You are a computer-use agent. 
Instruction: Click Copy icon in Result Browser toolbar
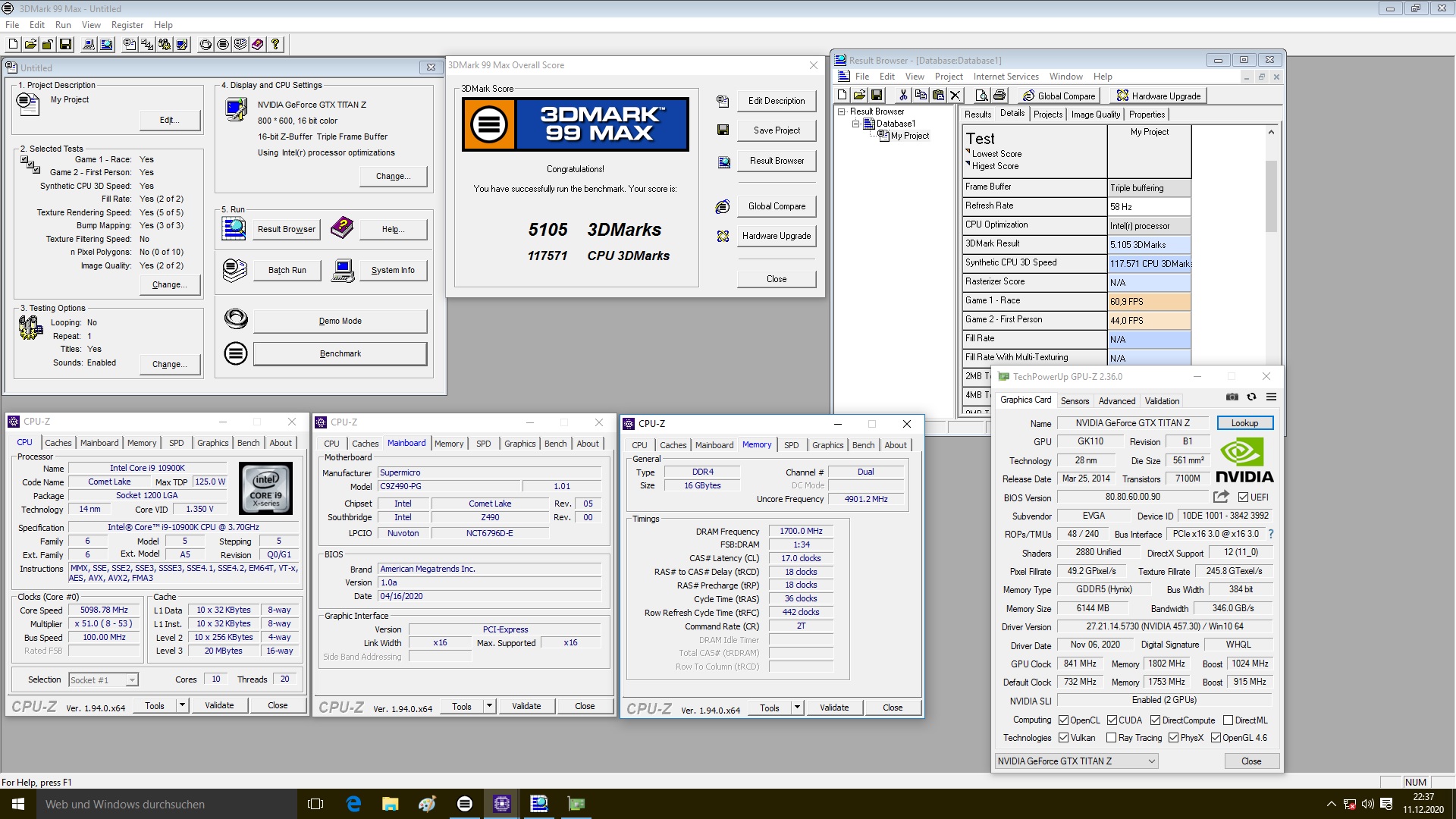(921, 96)
